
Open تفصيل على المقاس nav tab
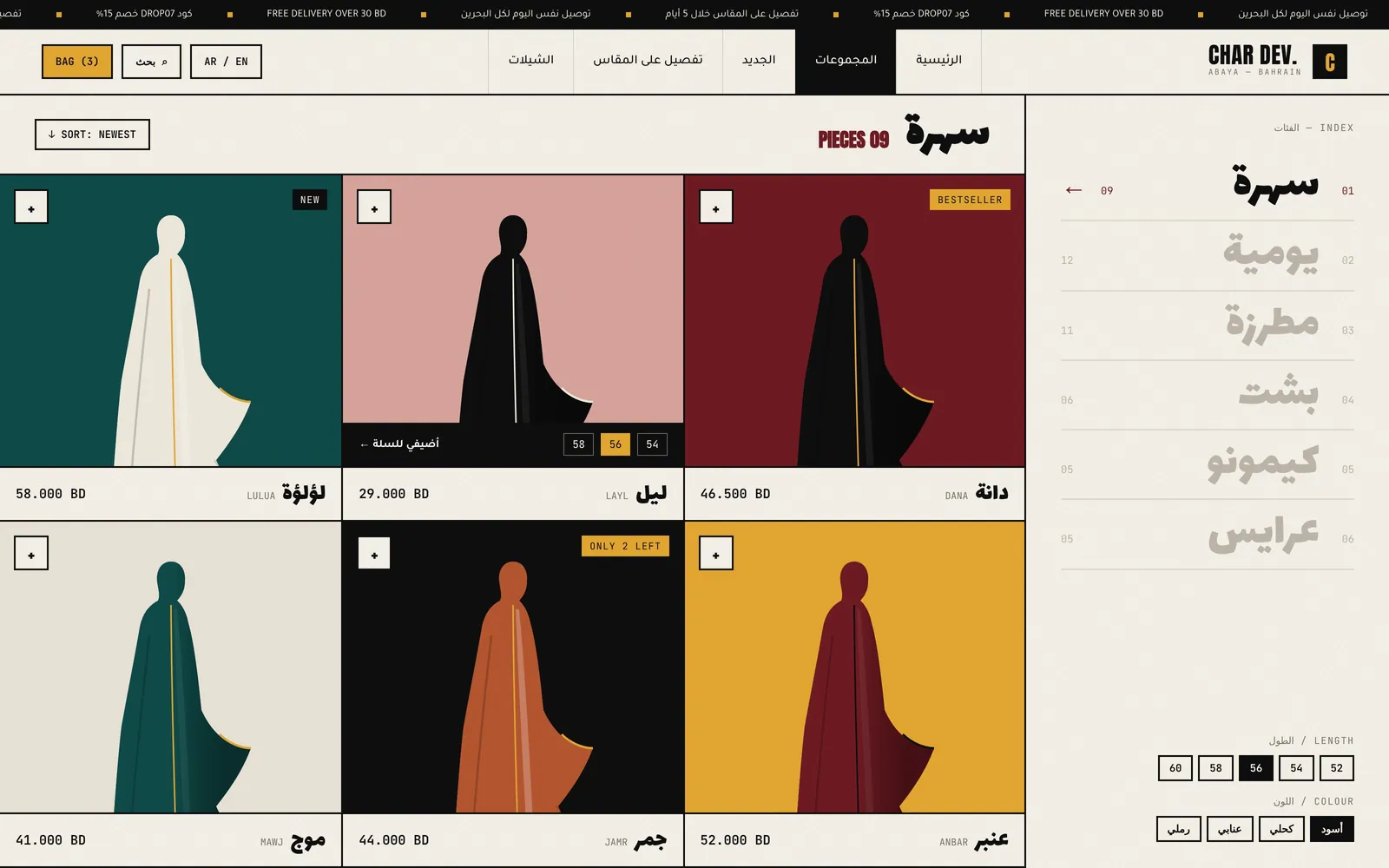click(x=648, y=61)
